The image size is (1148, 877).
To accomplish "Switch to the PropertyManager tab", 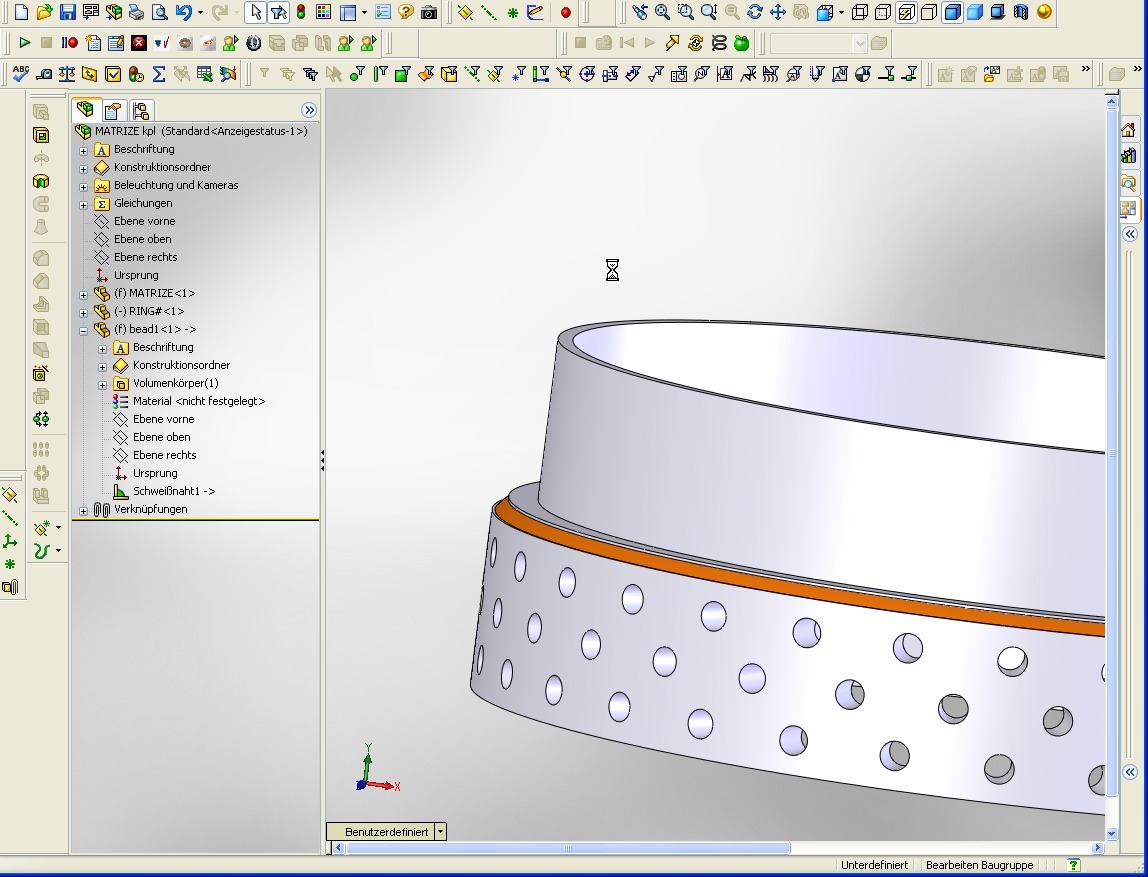I will click(113, 110).
